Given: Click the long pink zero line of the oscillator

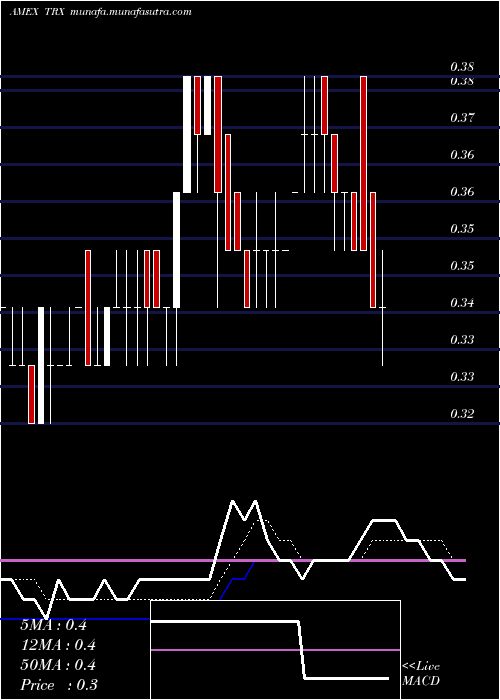Looking at the screenshot, I should click(x=233, y=560).
